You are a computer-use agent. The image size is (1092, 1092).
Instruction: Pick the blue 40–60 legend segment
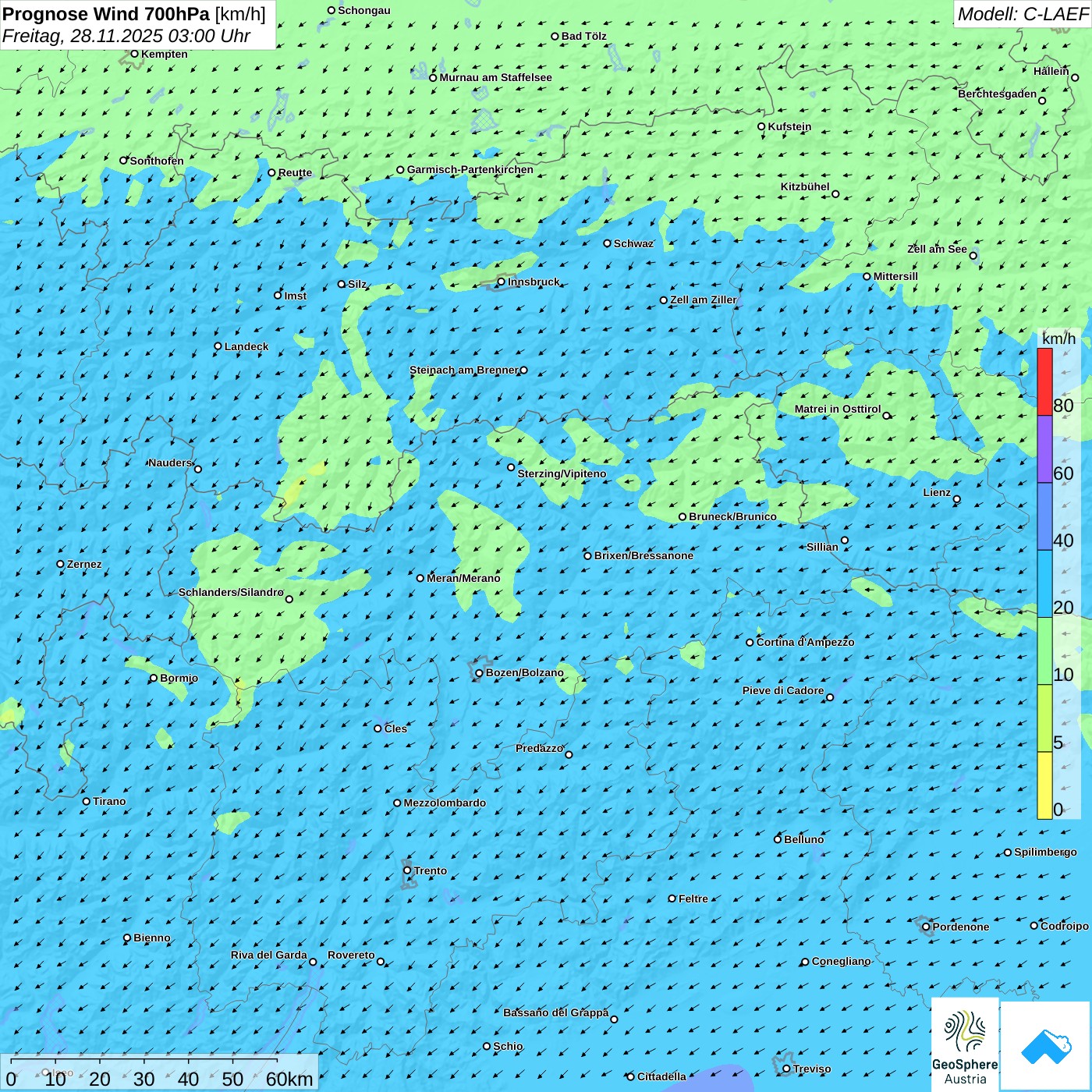click(1044, 517)
